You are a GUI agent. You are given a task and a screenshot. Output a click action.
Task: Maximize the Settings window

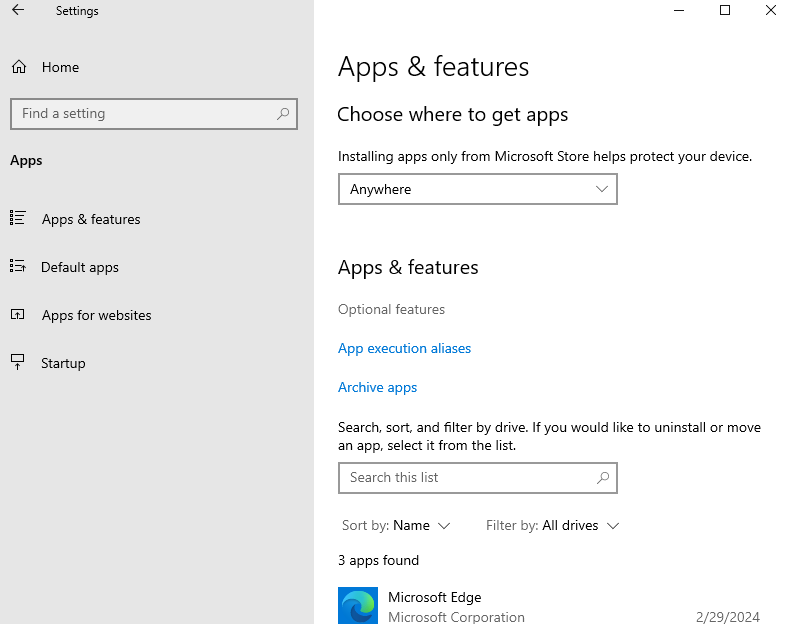coord(725,10)
